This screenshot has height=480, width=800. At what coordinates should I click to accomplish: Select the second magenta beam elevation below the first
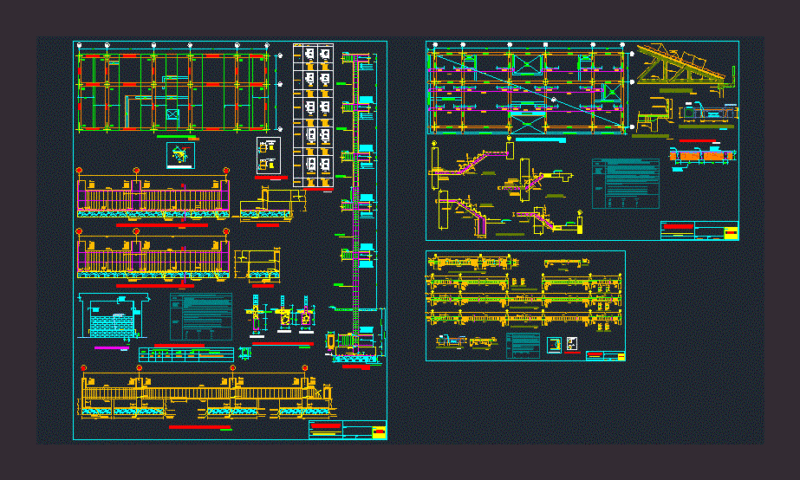153,255
